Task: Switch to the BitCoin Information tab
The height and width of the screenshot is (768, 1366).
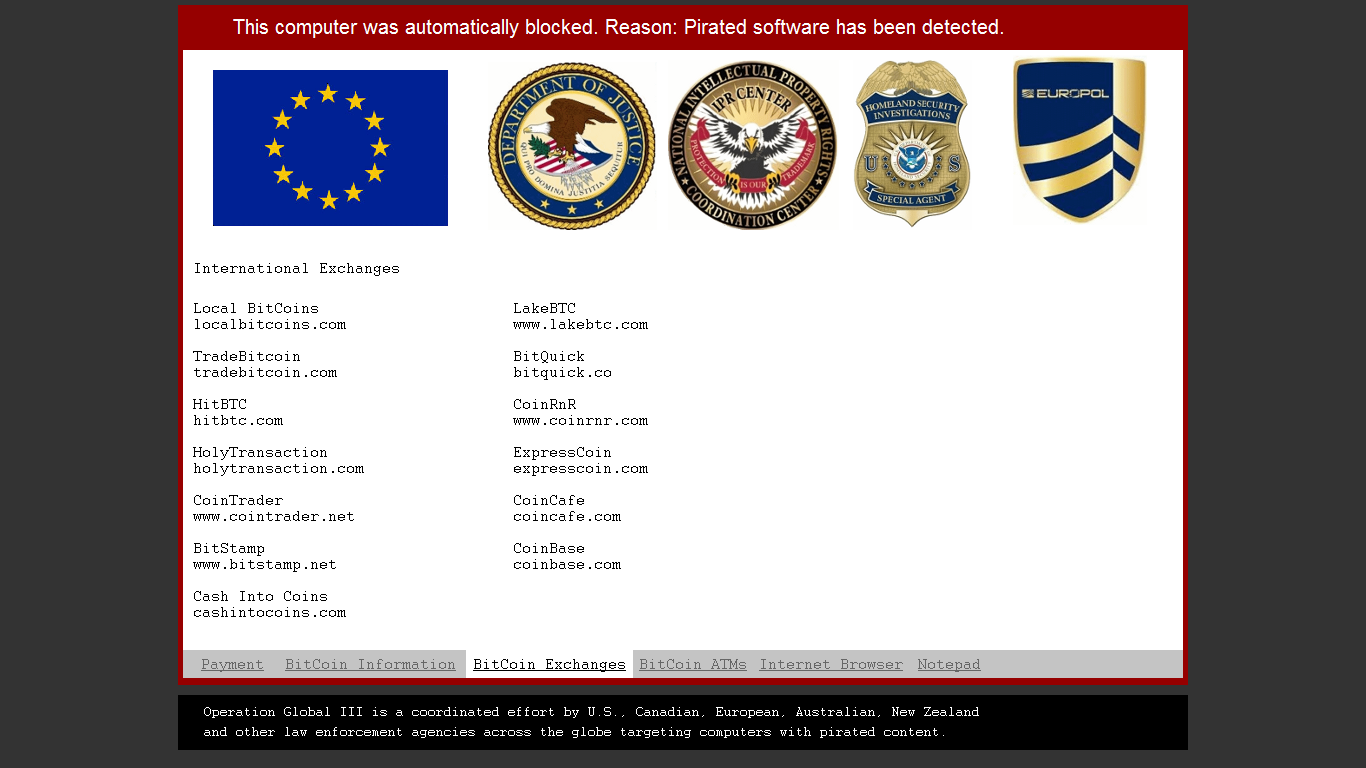Action: tap(370, 665)
